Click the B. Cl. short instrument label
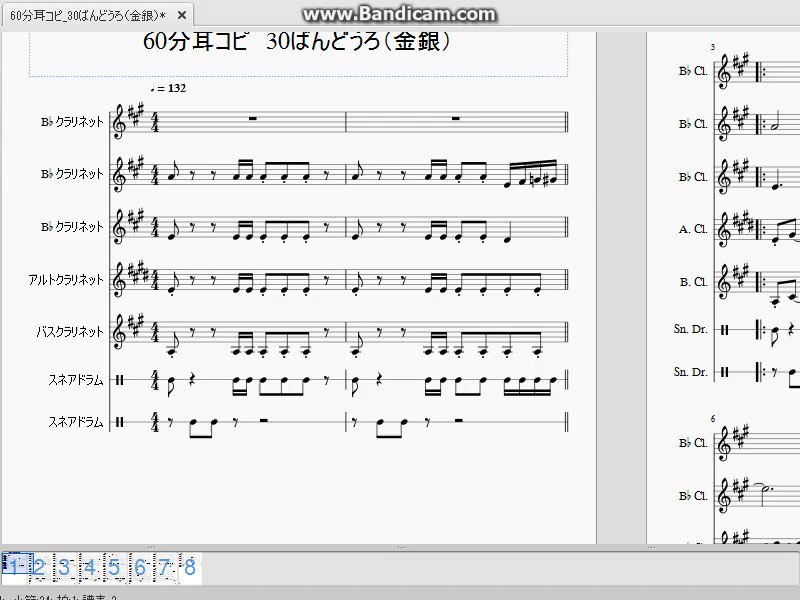This screenshot has height=600, width=800. pyautogui.click(x=693, y=282)
